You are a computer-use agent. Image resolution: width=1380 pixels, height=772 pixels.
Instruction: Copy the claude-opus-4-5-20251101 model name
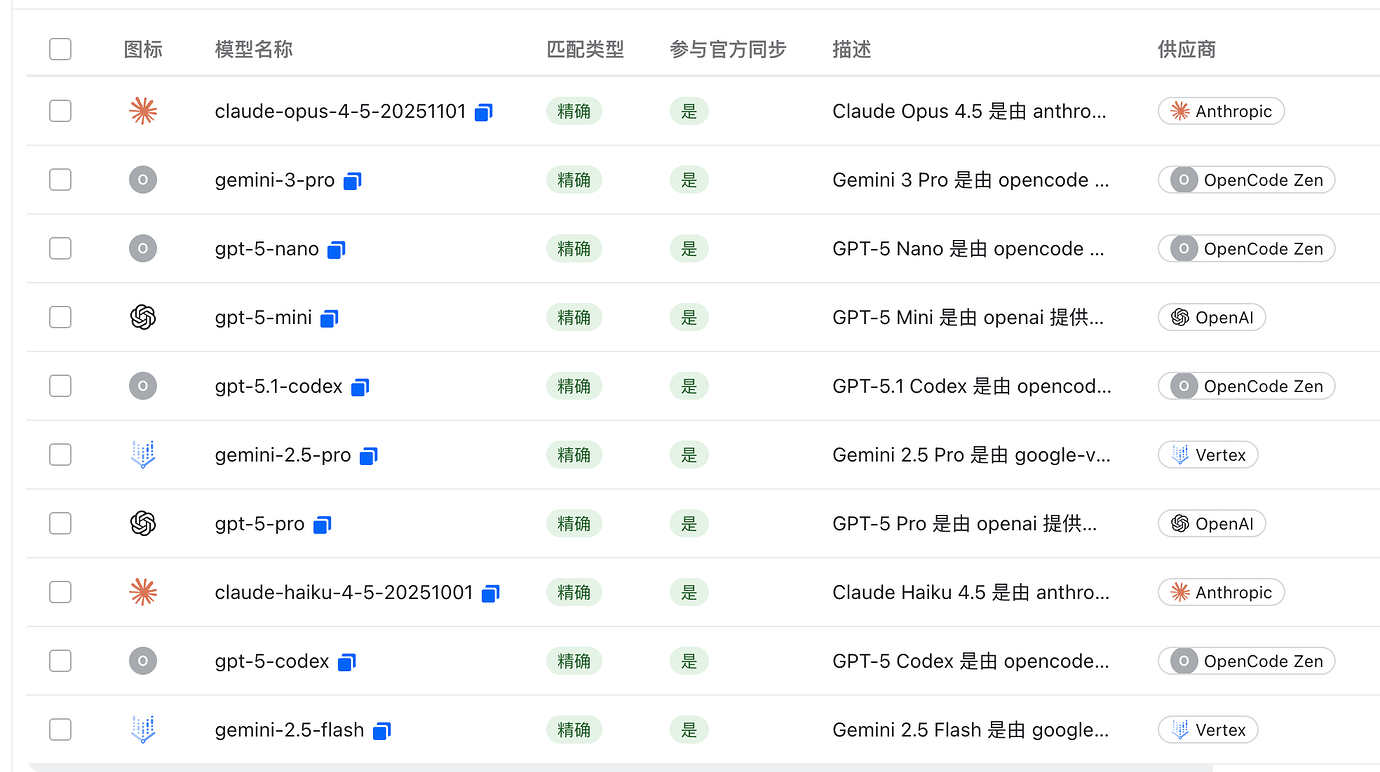click(x=483, y=112)
